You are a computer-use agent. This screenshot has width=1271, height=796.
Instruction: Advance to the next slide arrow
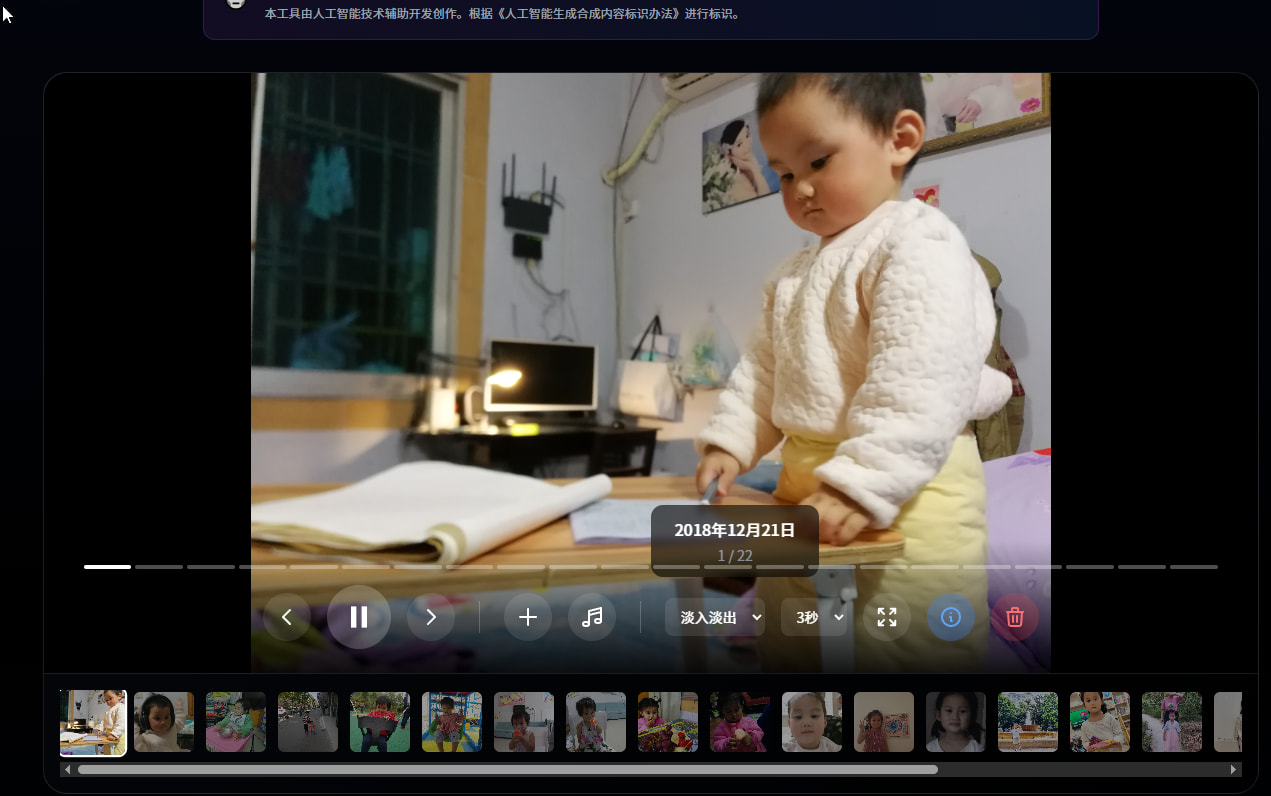tap(431, 617)
